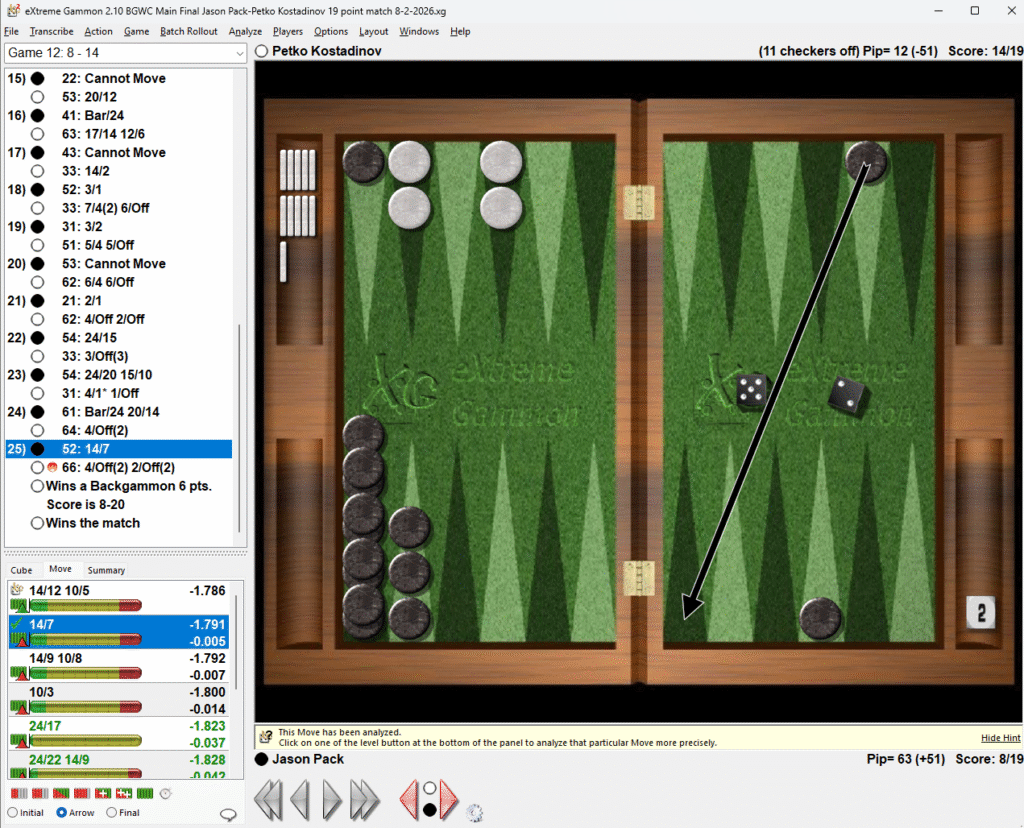Select move row '33: 3/Off(3)'
This screenshot has height=828, width=1024.
click(x=119, y=356)
